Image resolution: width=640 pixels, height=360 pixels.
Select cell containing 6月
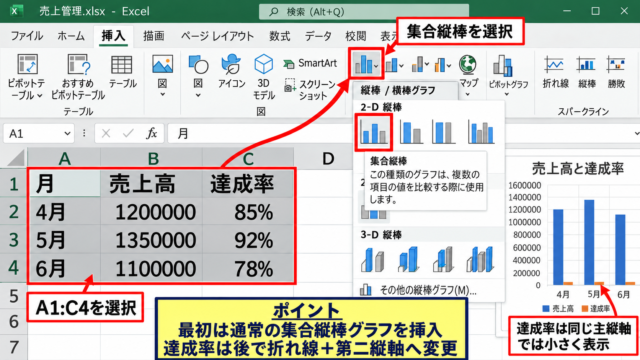click(64, 268)
